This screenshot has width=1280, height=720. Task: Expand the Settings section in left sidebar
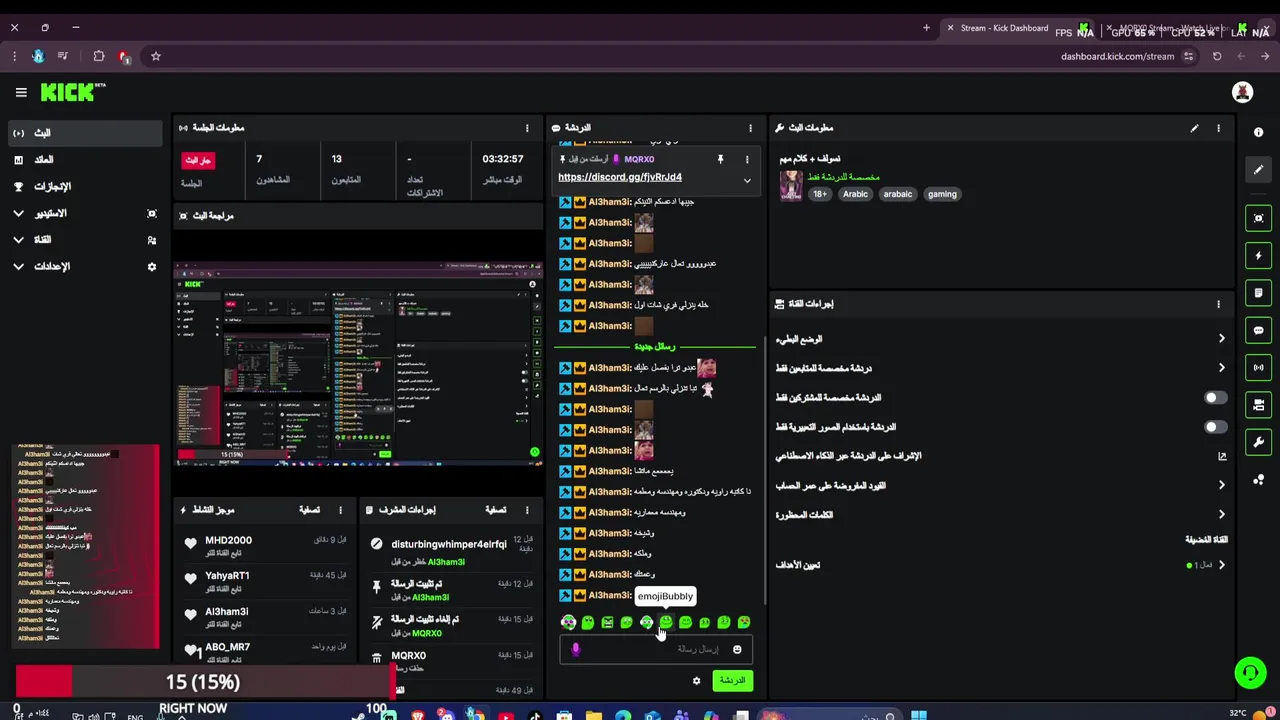click(18, 267)
